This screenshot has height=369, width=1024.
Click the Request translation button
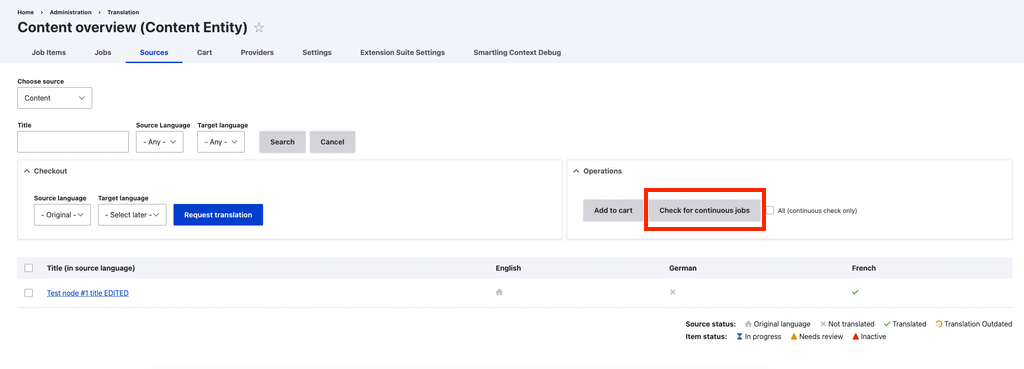click(x=218, y=215)
